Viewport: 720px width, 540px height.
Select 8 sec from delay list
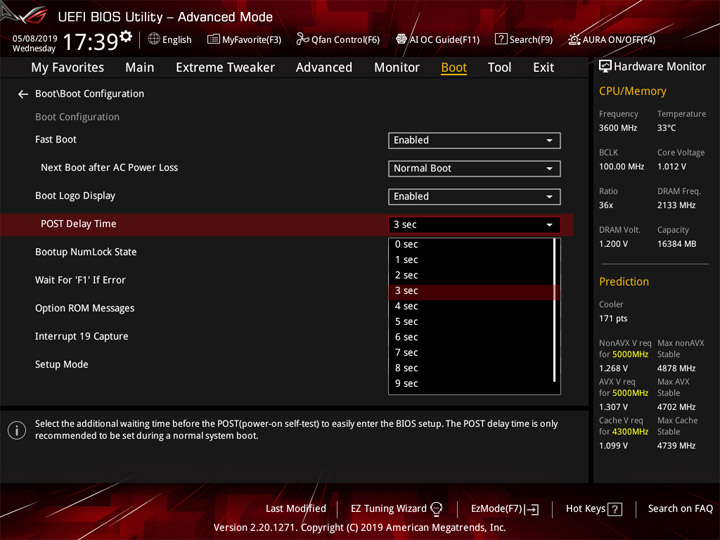(x=471, y=368)
